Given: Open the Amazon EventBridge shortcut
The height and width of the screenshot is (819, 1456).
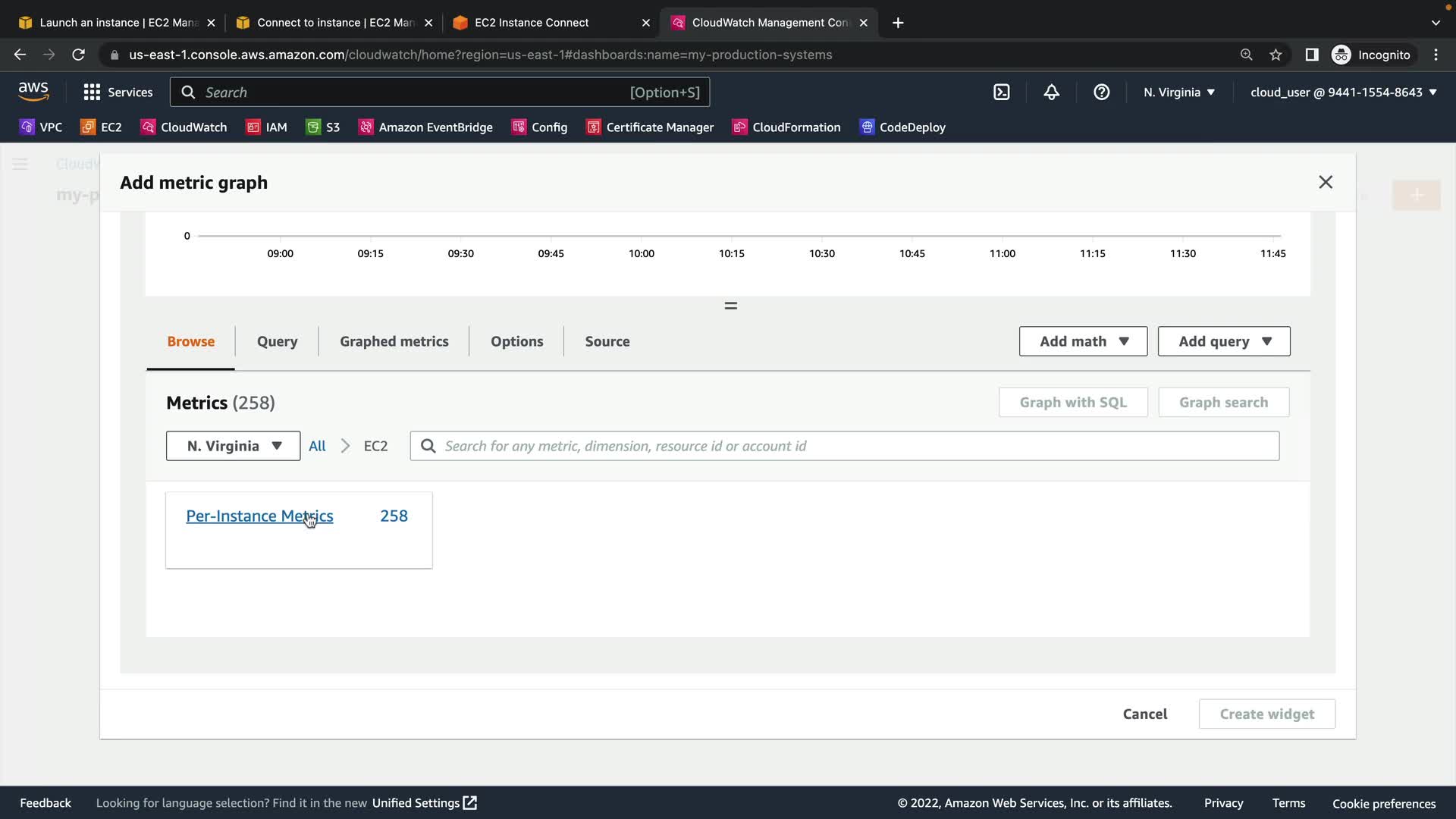Looking at the screenshot, I should [x=425, y=127].
